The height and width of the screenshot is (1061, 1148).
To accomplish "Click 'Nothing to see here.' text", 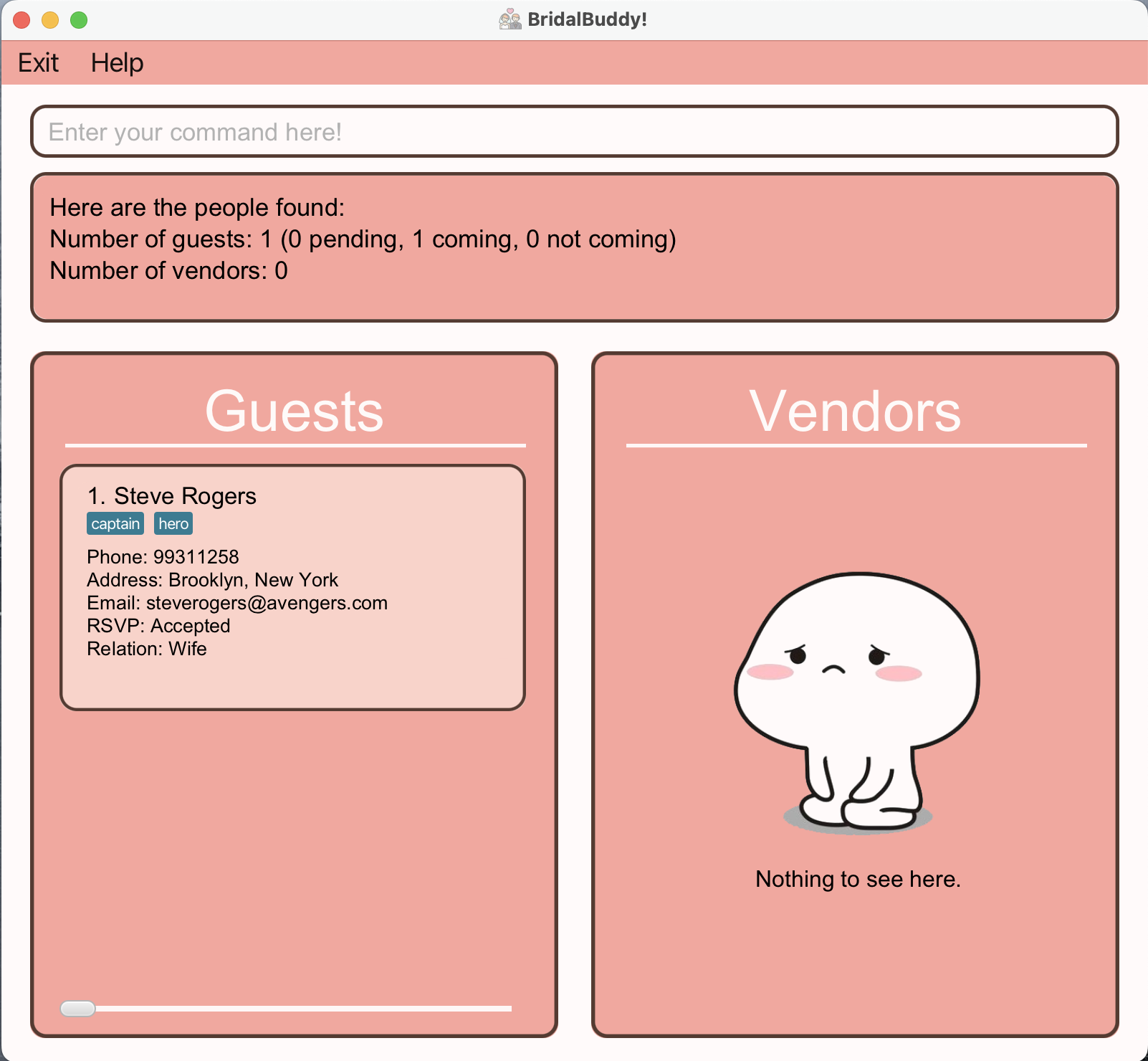I will pos(858,879).
